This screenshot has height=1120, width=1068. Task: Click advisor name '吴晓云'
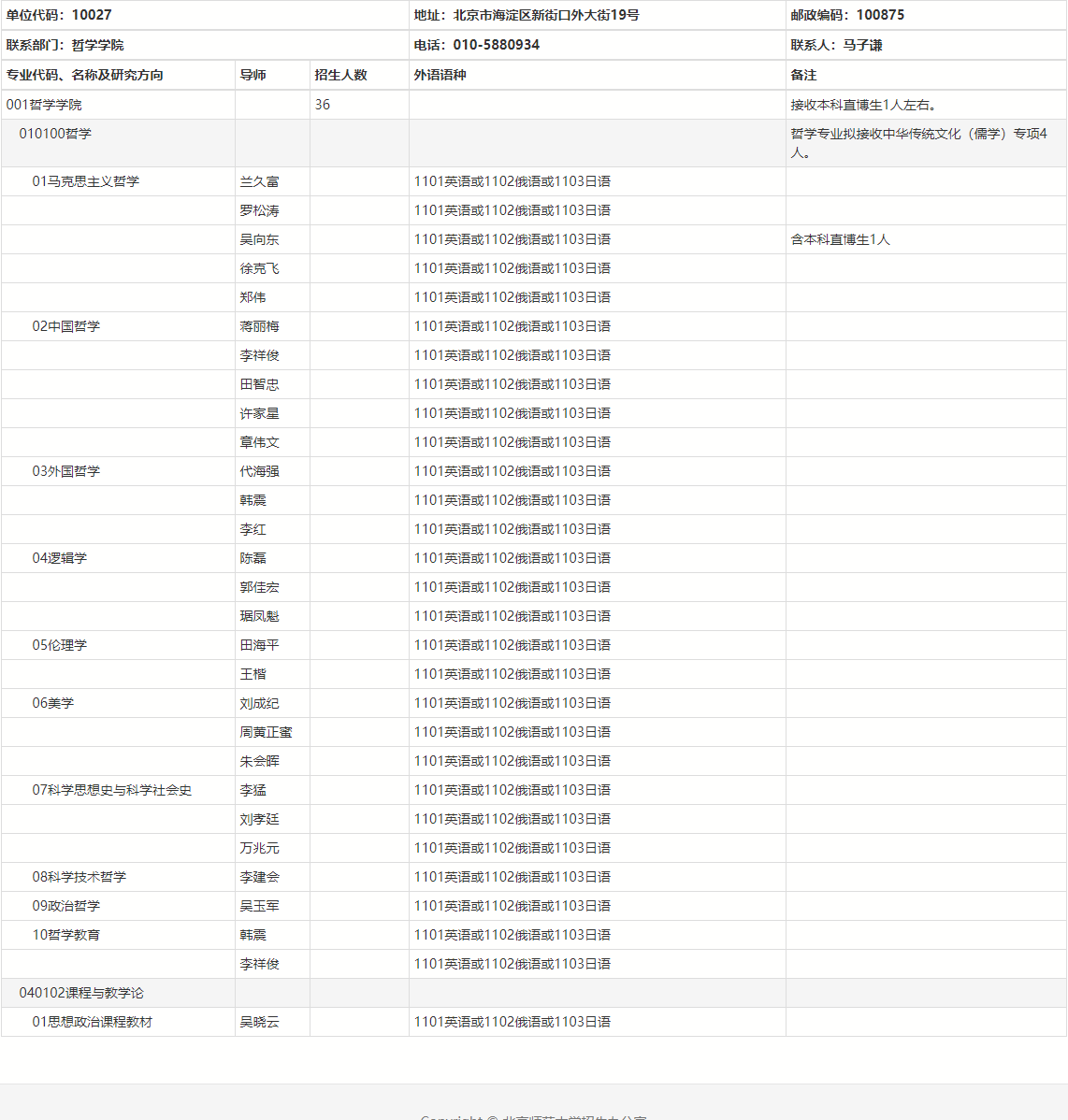tap(259, 1022)
